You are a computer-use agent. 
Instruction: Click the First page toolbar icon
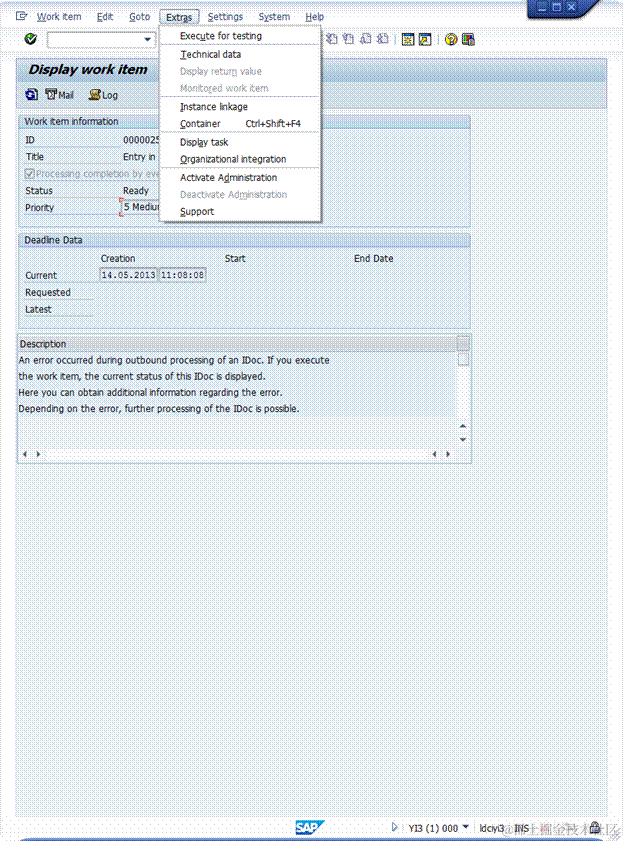(x=332, y=39)
